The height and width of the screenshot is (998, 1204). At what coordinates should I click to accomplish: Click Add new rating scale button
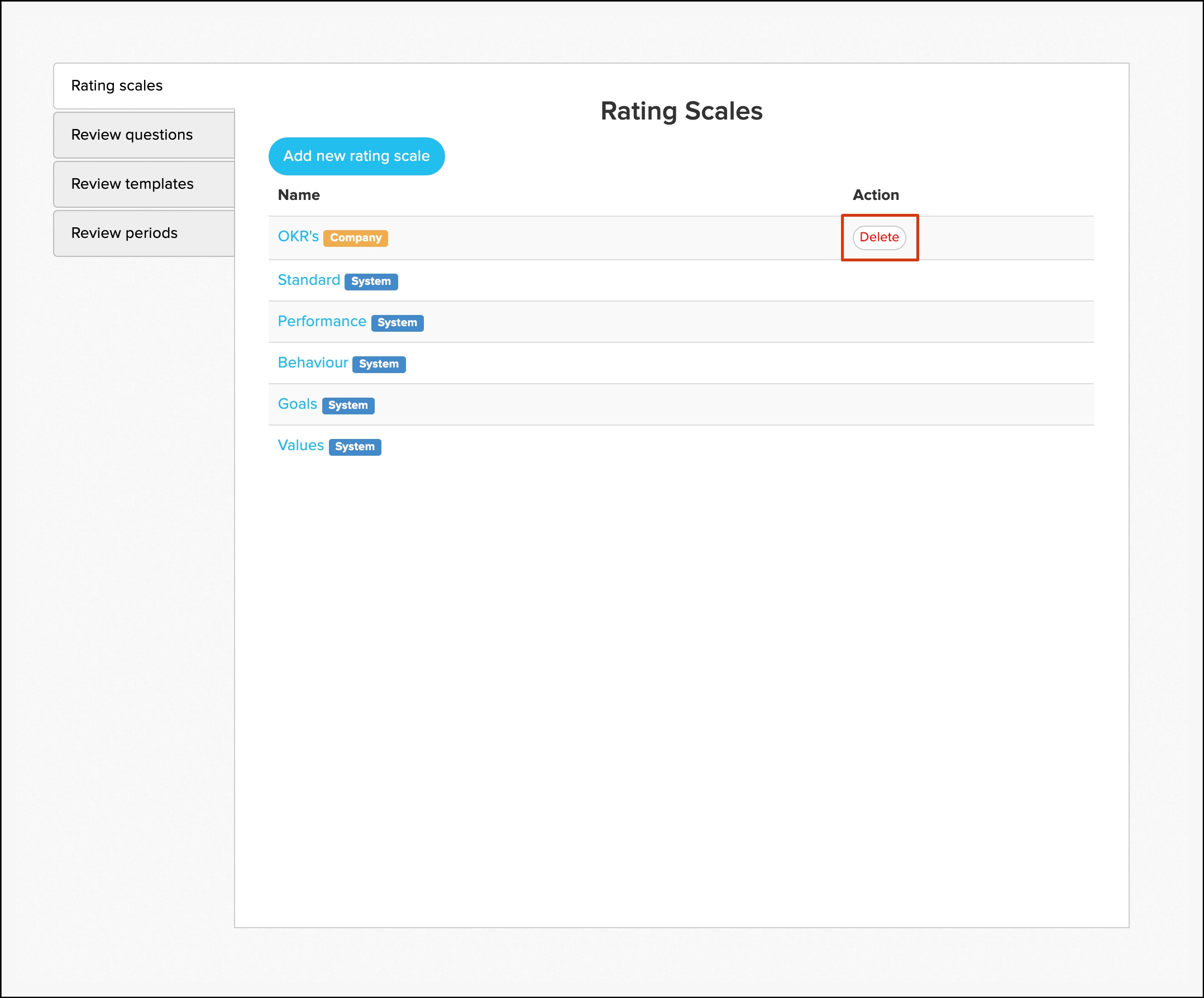[356, 156]
